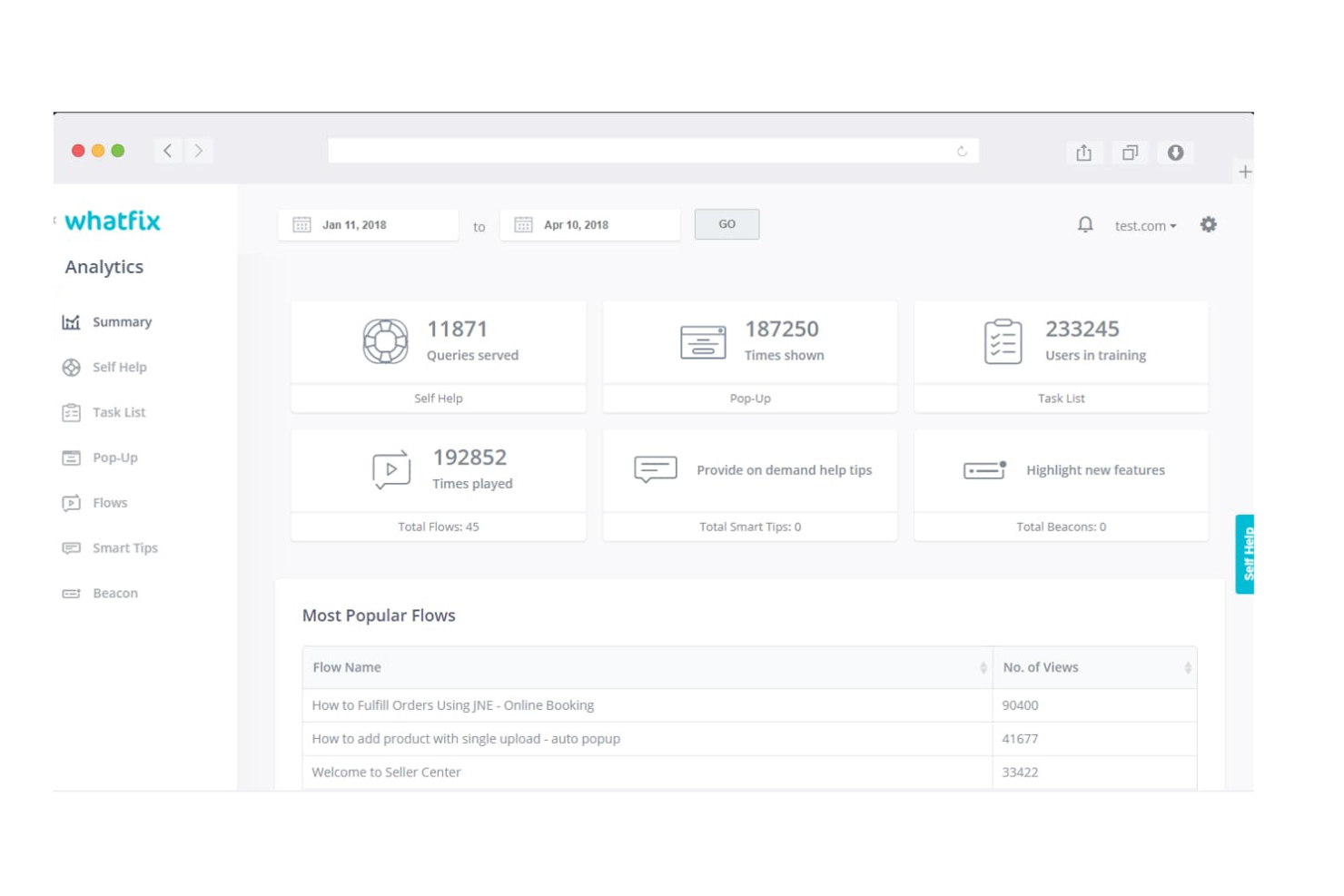The height and width of the screenshot is (896, 1344).
Task: Open the Self Help card footer link
Action: click(x=439, y=399)
